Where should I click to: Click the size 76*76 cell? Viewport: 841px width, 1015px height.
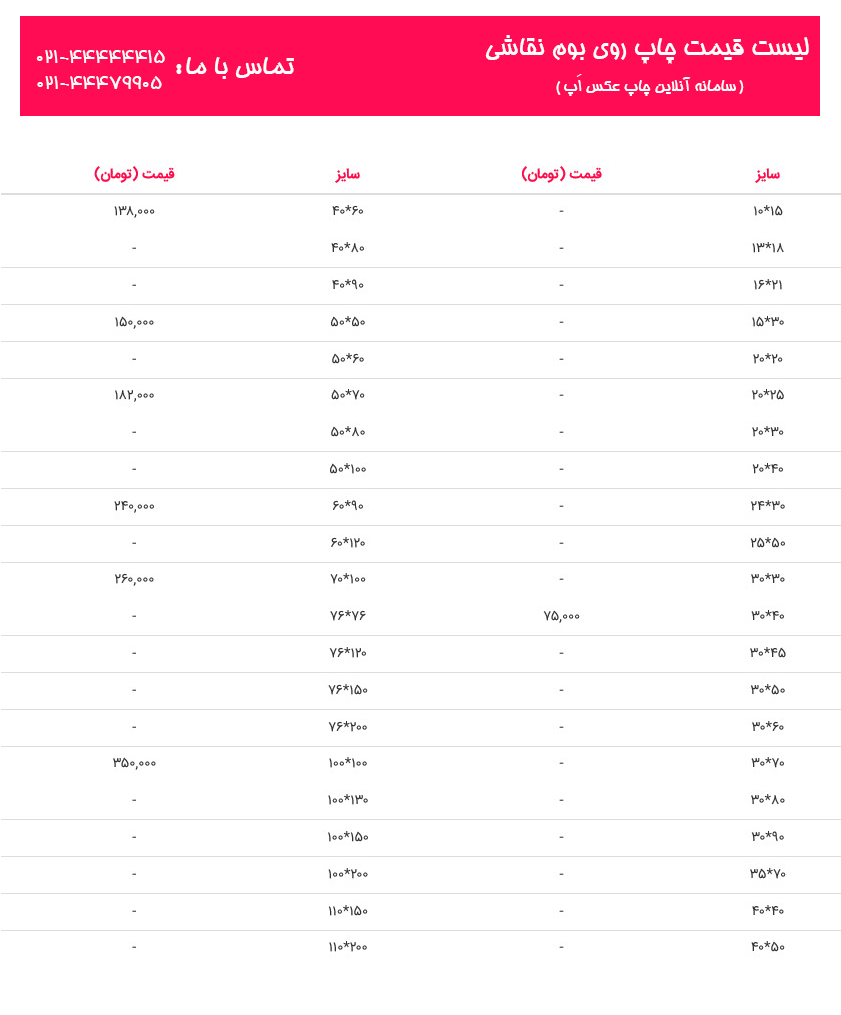348,616
